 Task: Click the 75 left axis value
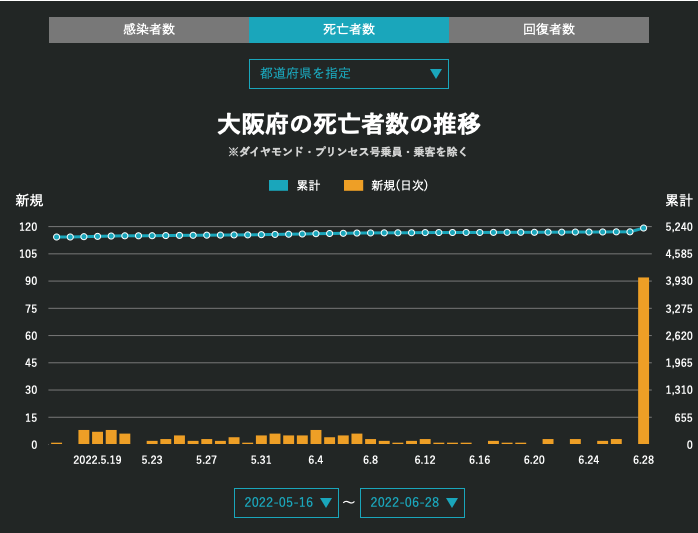click(31, 309)
